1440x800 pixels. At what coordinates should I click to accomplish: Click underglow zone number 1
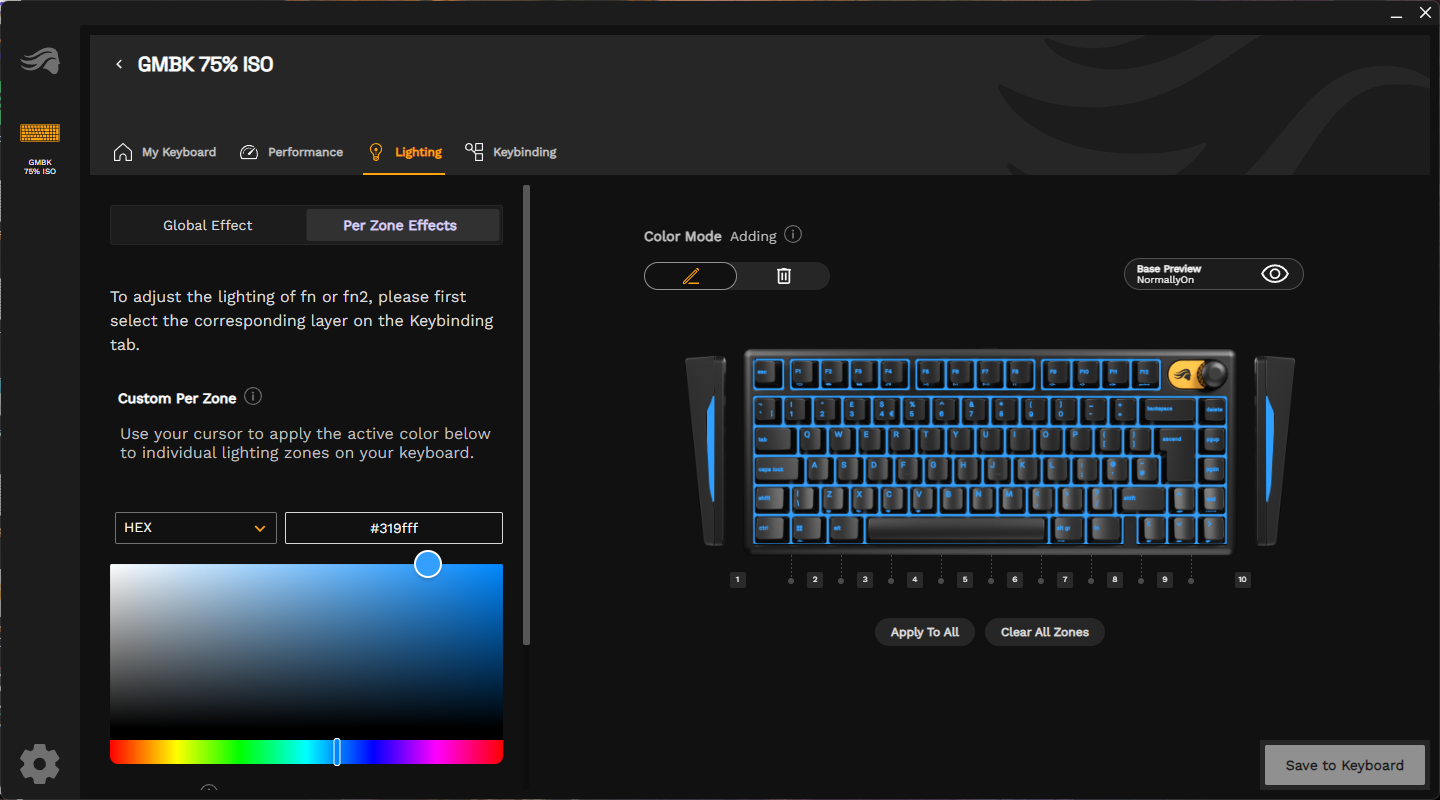(738, 579)
